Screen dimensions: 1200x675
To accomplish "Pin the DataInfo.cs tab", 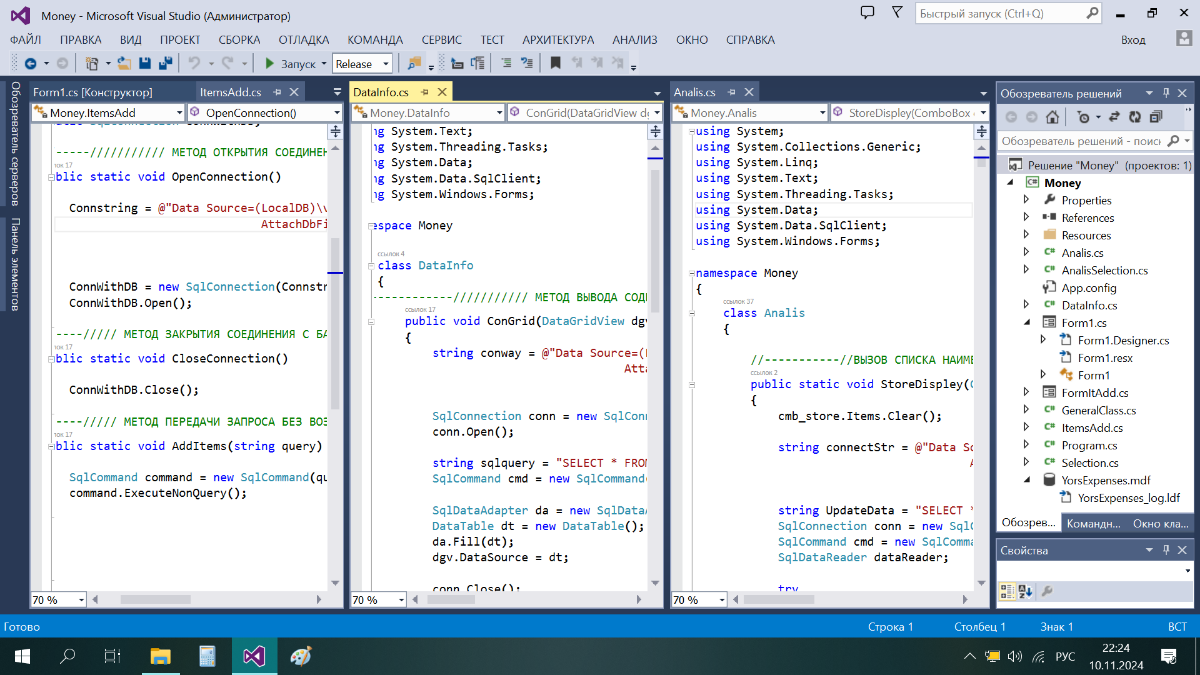I will pyautogui.click(x=424, y=92).
